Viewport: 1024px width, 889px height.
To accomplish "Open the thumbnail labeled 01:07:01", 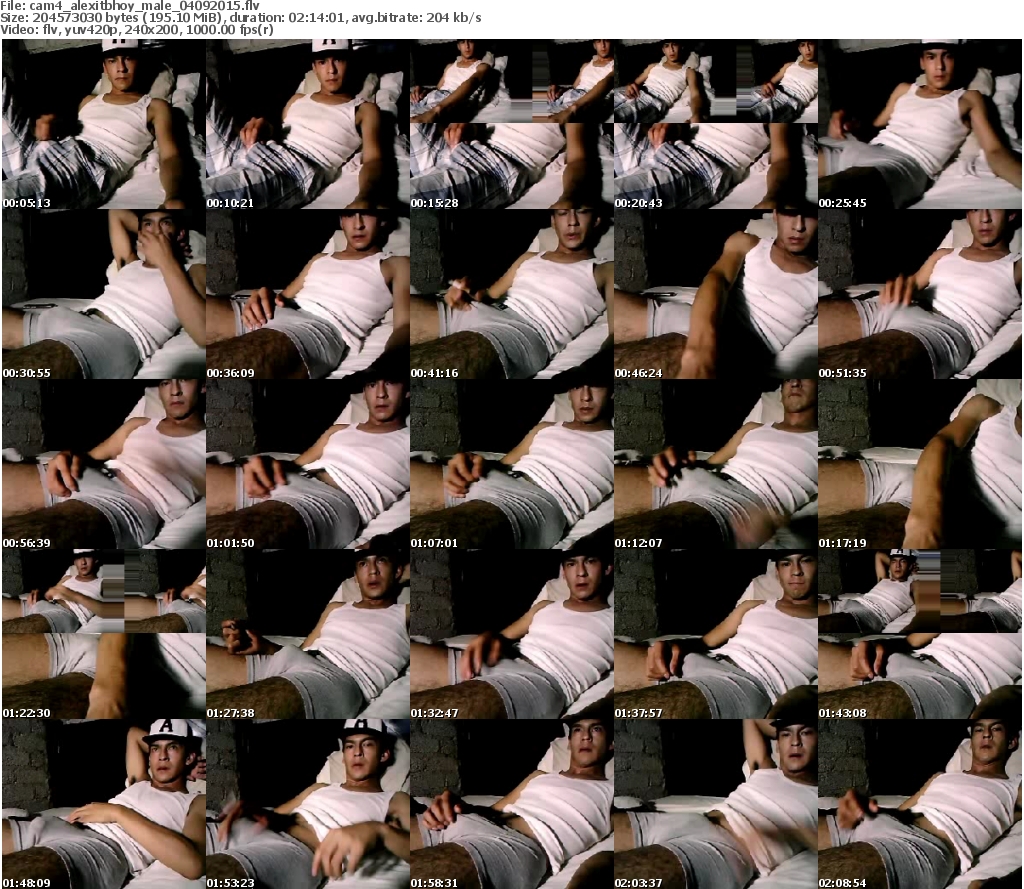I will (x=512, y=464).
